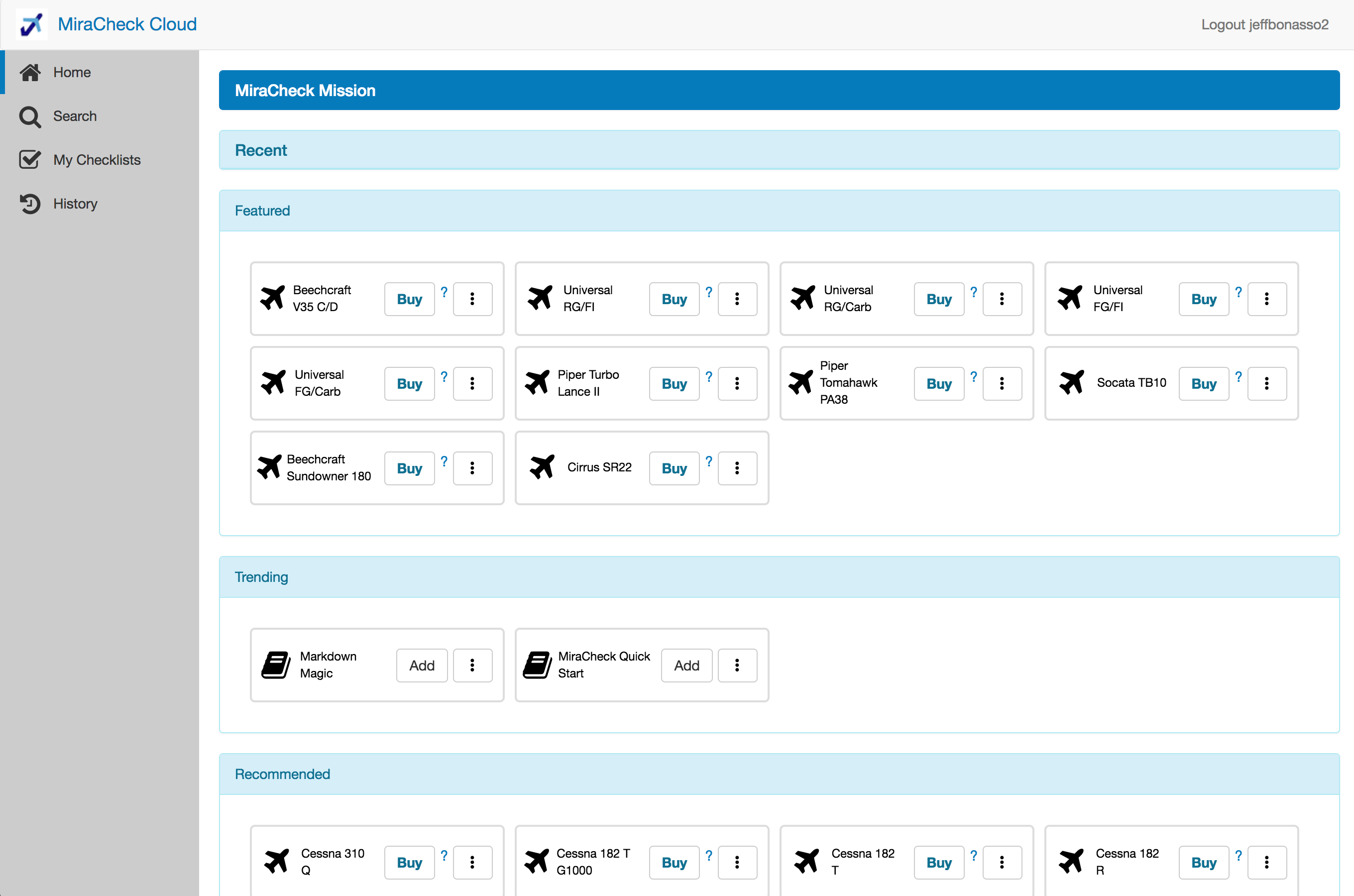The width and height of the screenshot is (1354, 896).
Task: Click airplane icon of Universal FG/FI
Action: (1070, 298)
